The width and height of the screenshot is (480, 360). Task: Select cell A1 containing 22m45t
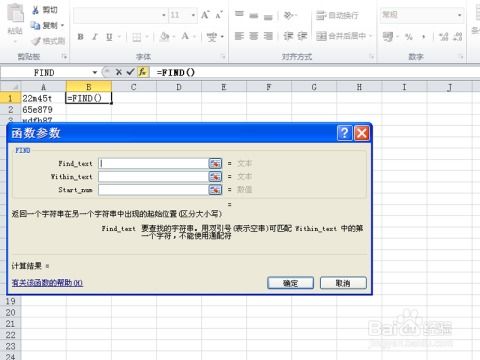44,98
